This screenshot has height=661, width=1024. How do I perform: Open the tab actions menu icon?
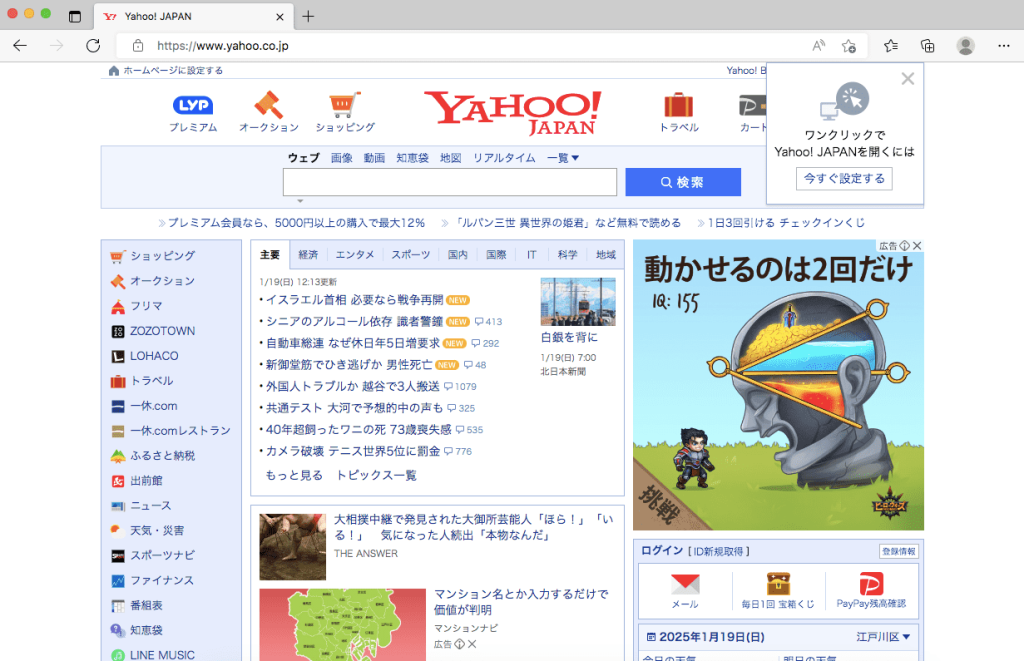click(x=75, y=16)
